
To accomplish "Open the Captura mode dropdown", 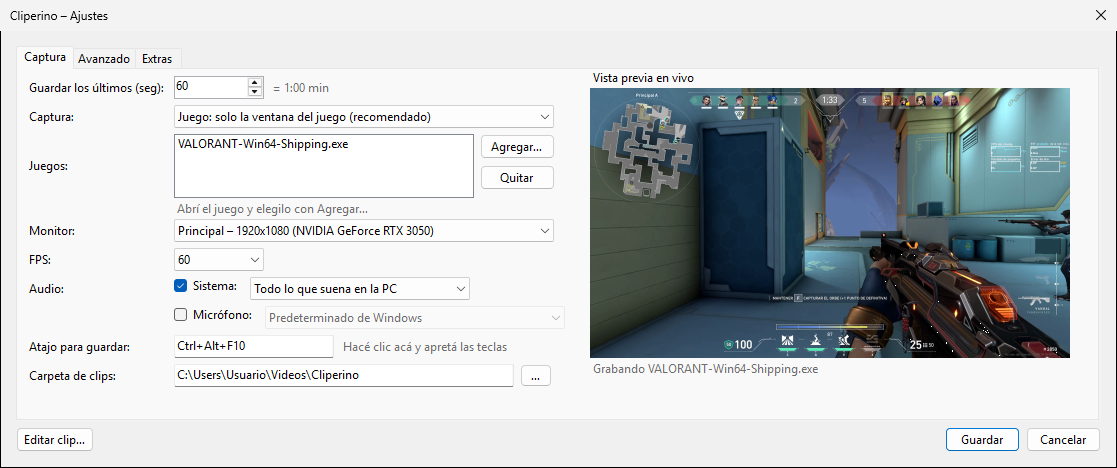I will click(x=363, y=116).
